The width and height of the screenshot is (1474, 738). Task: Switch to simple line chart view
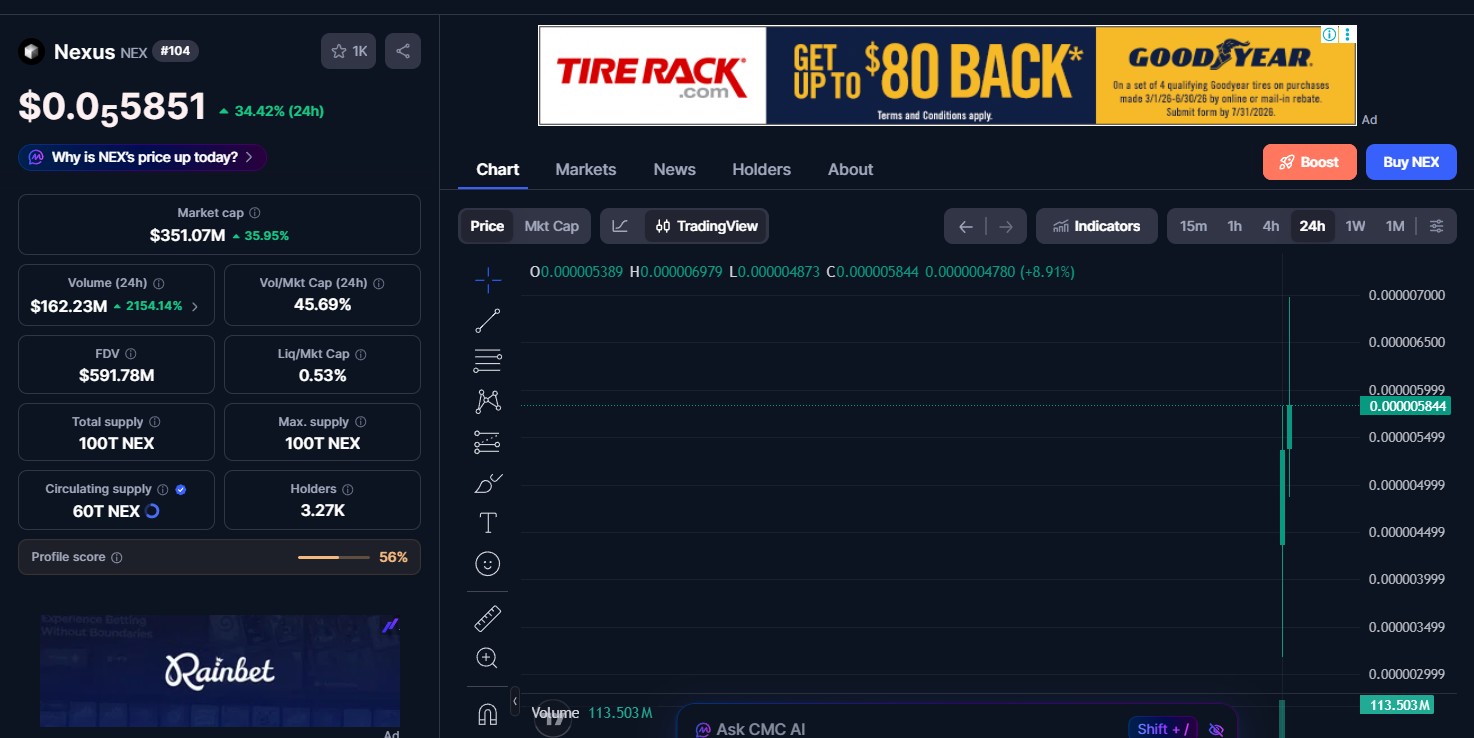tap(620, 226)
